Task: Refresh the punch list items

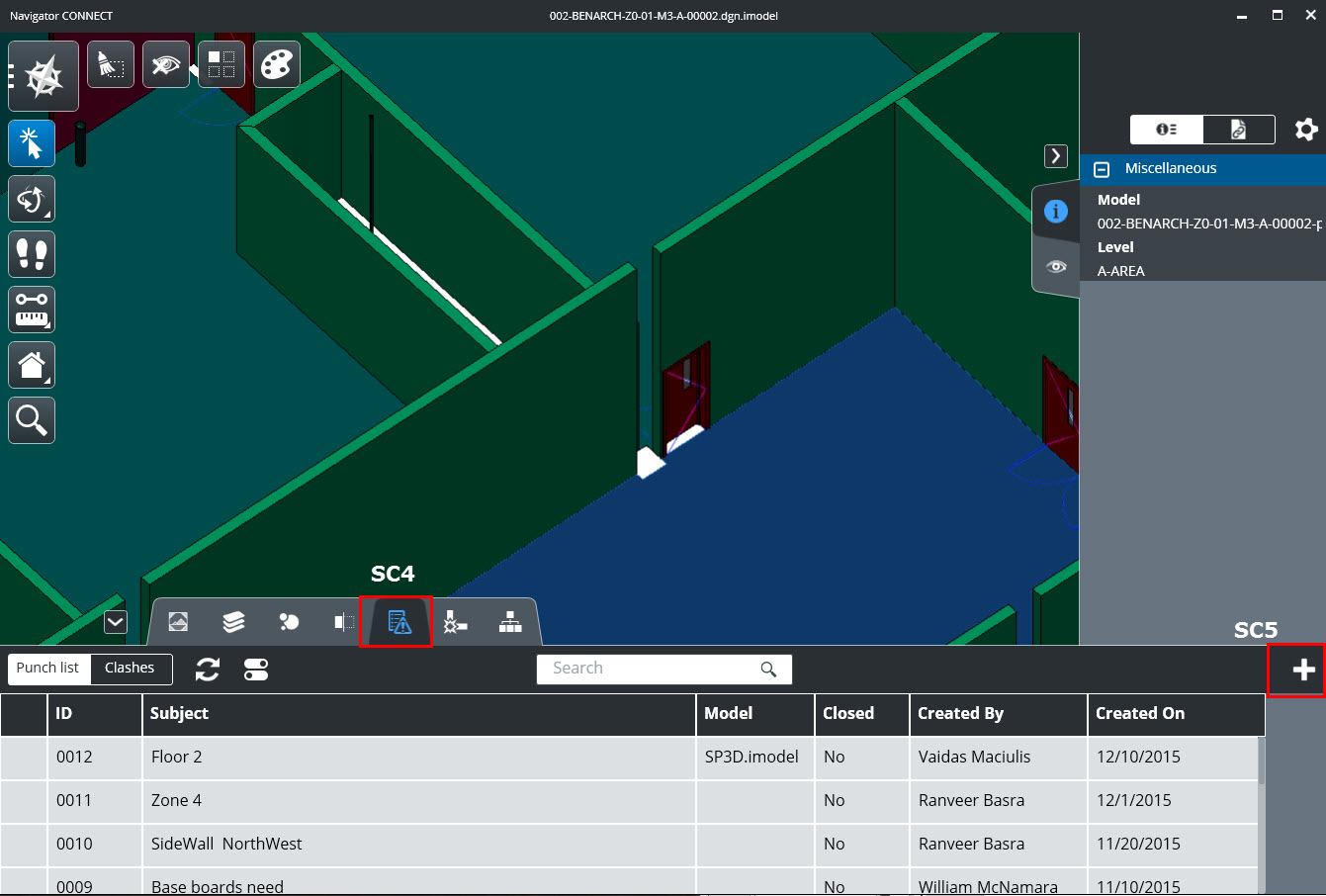Action: tap(208, 670)
